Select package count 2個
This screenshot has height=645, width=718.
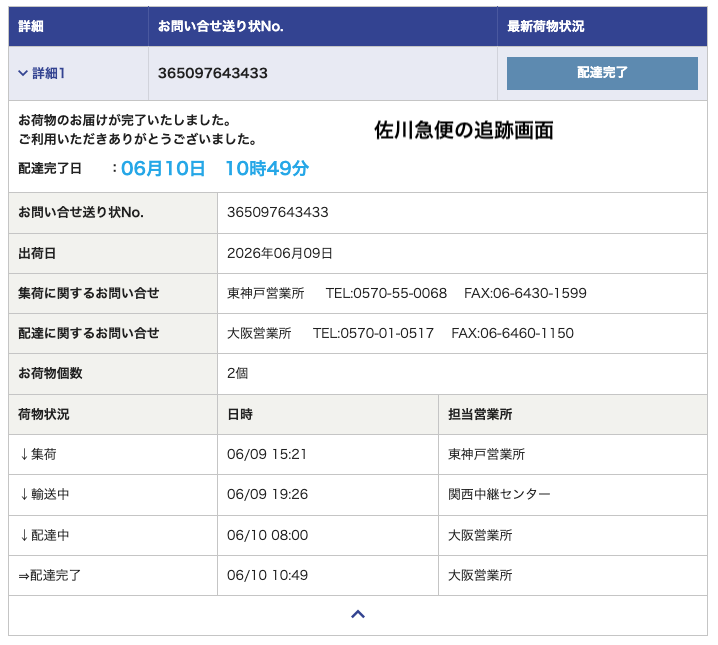(238, 374)
